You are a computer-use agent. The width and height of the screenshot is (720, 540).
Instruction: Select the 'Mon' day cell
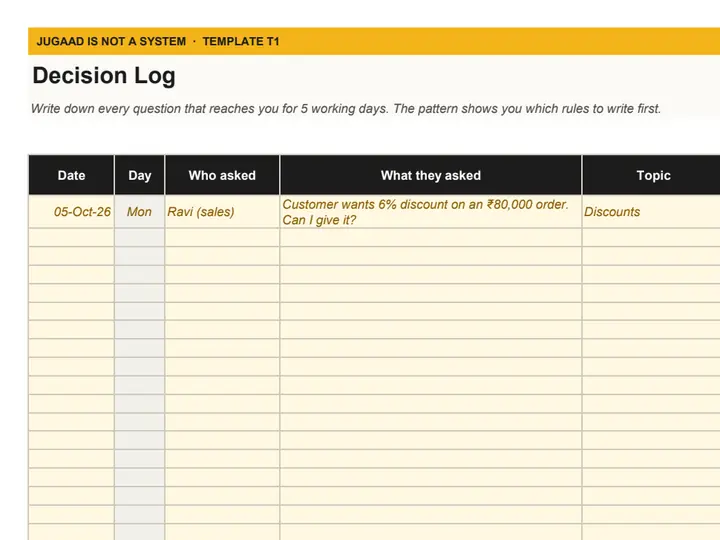[x=140, y=212]
